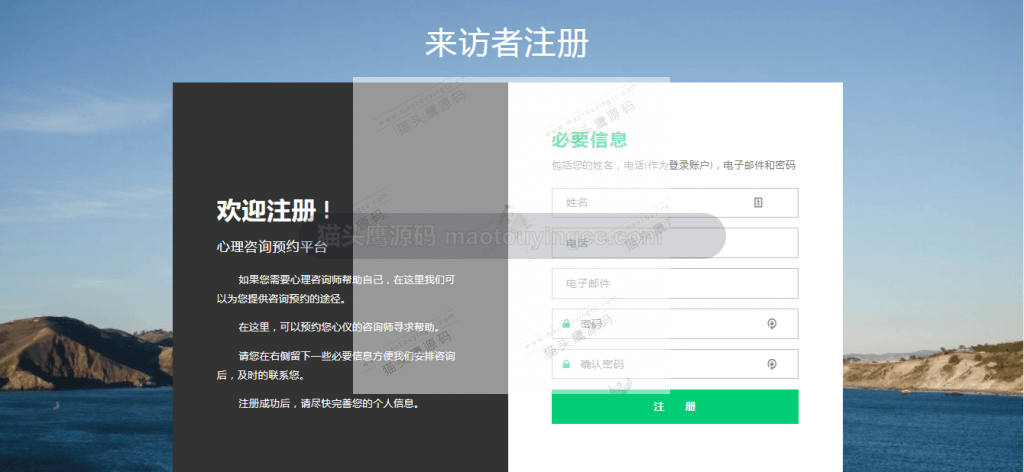
Task: Submit the form with the green 注册 button
Action: (675, 407)
